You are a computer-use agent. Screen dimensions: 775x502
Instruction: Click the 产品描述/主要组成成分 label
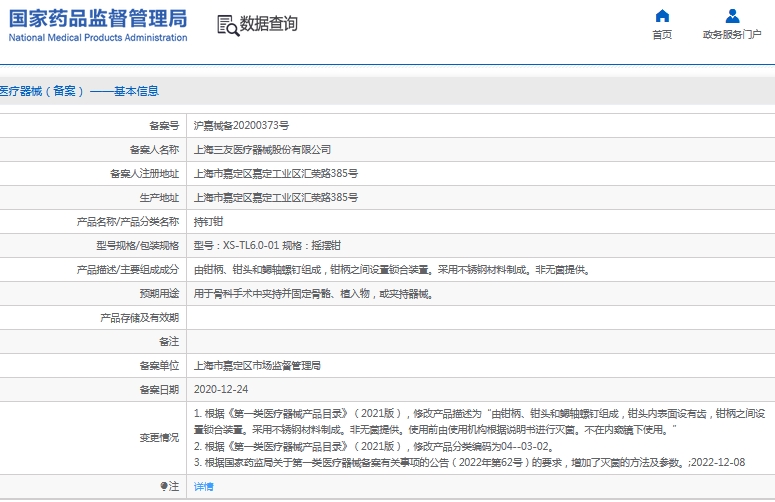[128, 270]
